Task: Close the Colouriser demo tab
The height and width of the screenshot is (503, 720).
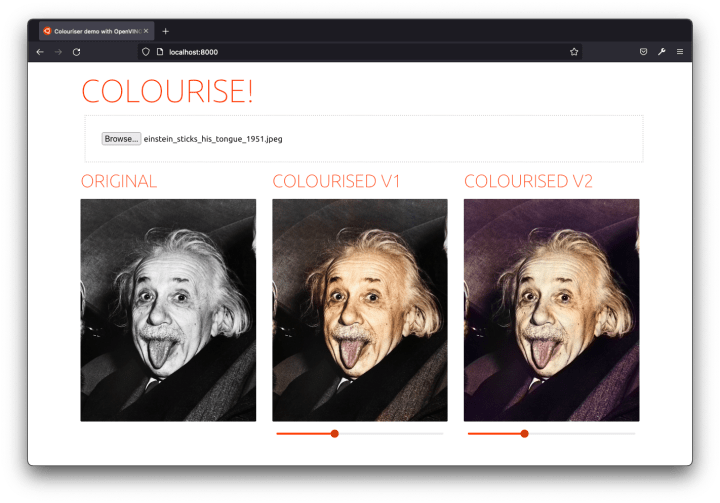Action: pos(146,31)
